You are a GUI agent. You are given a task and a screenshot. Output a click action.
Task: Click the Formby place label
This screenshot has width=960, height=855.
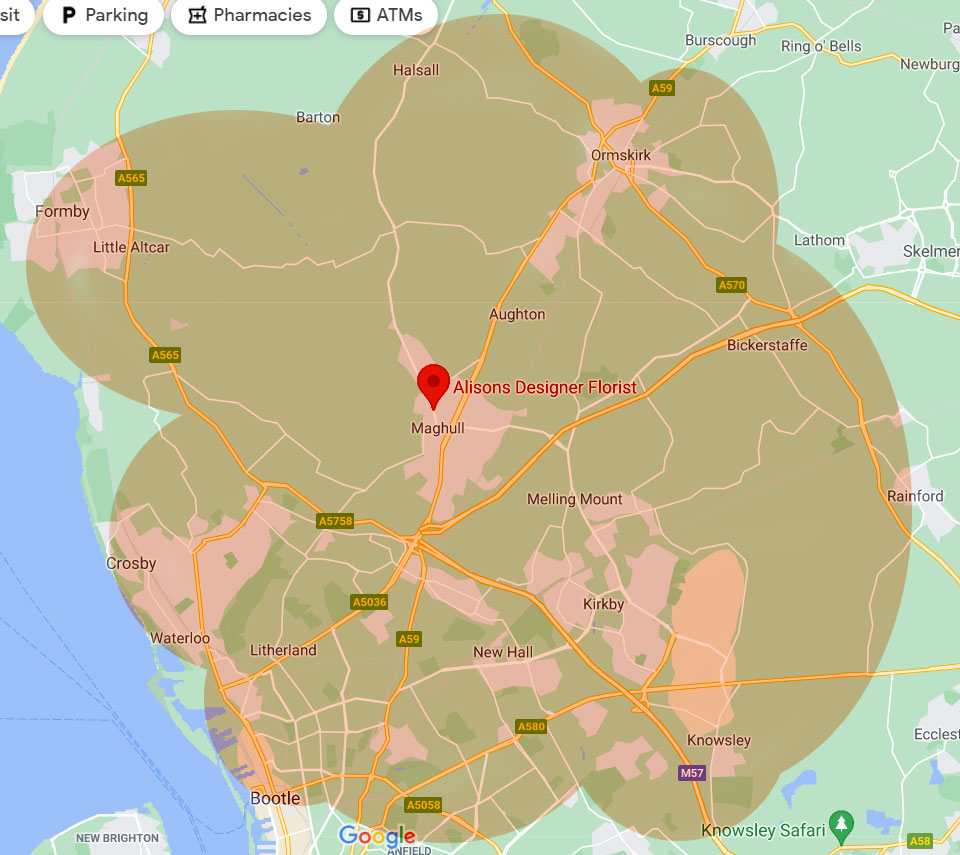click(x=62, y=212)
